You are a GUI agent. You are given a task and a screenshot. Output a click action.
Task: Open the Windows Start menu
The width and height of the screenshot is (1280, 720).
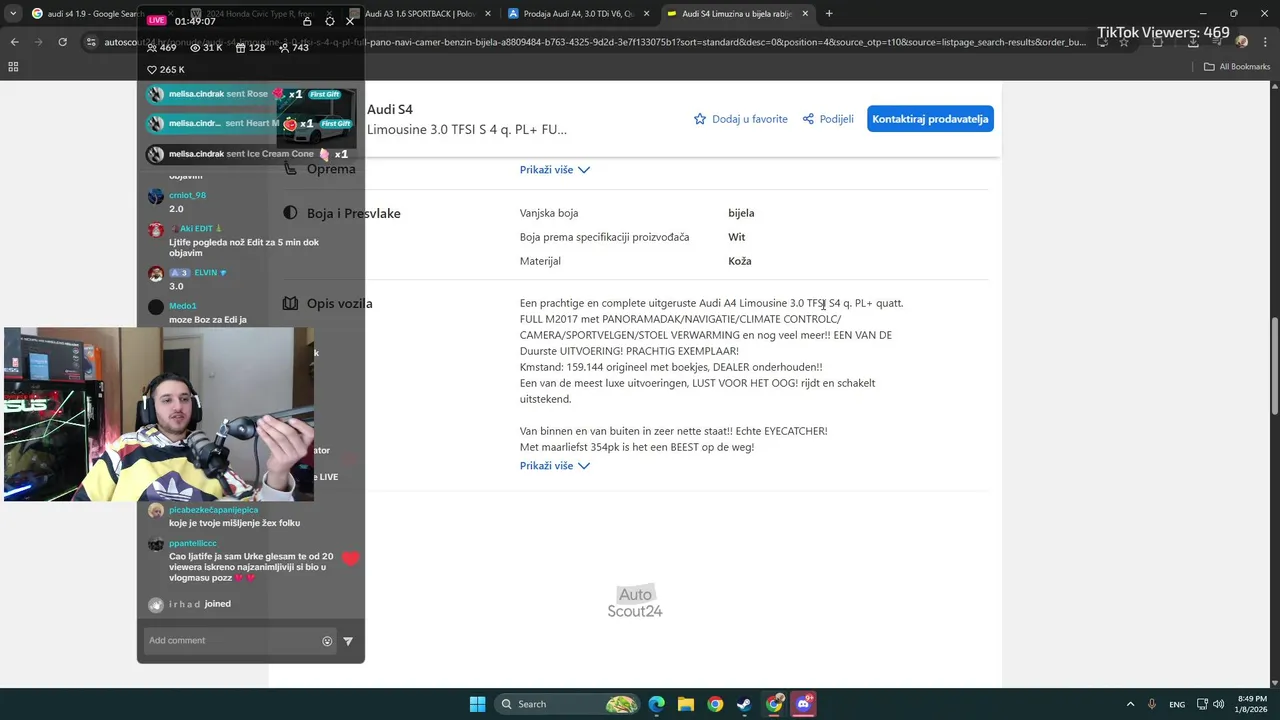tap(477, 704)
